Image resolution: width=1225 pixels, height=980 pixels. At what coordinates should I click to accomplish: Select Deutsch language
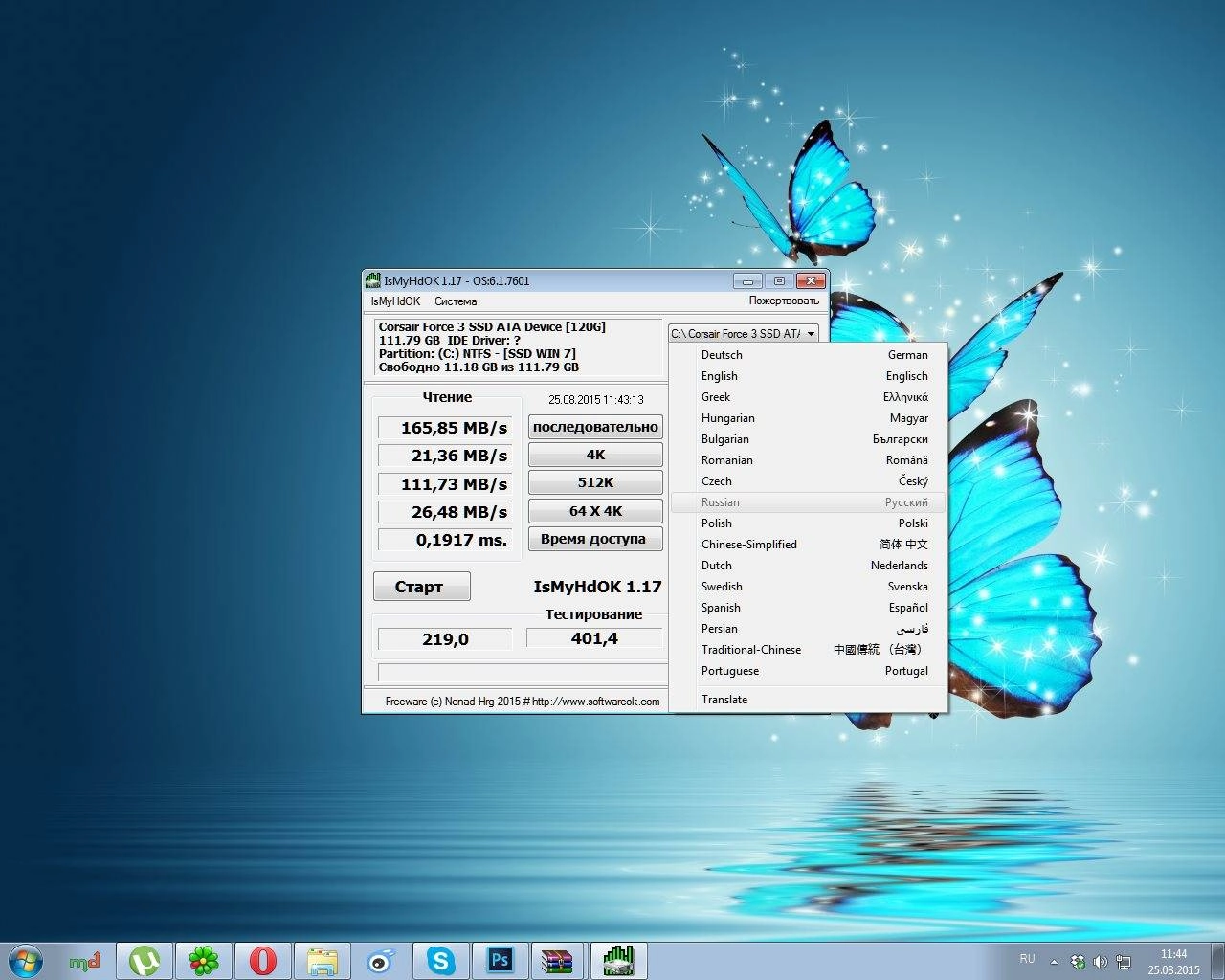click(x=808, y=355)
